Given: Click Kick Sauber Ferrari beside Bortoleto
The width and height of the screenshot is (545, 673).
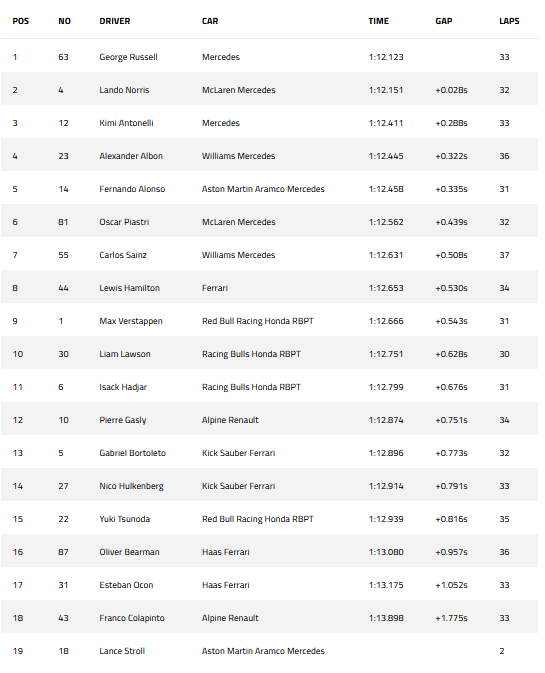Looking at the screenshot, I should pos(239,453).
